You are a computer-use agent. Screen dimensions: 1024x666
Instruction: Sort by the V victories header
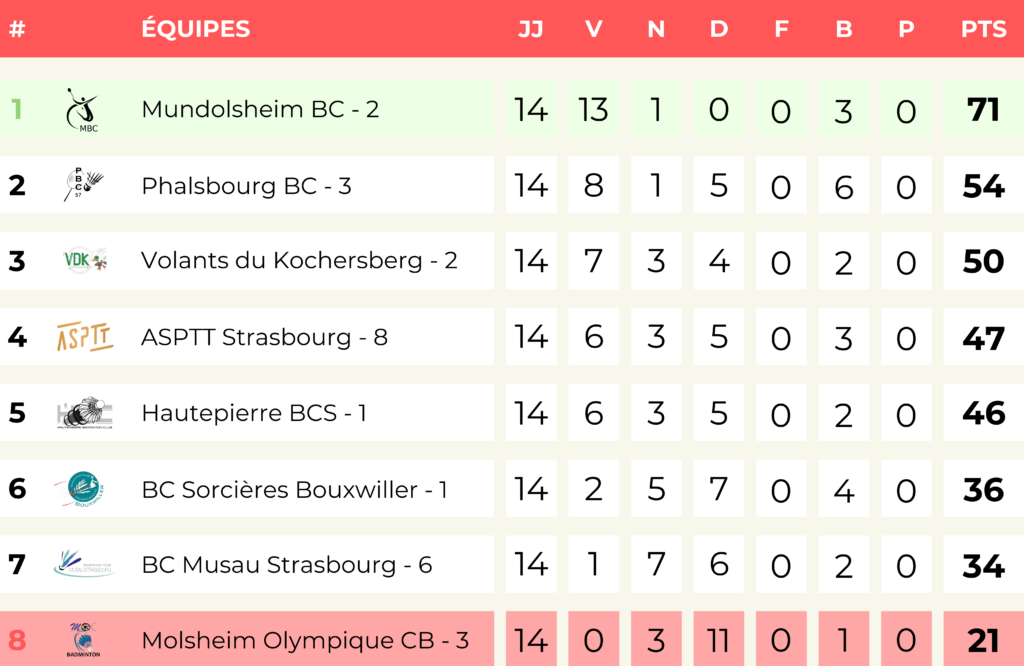click(593, 29)
